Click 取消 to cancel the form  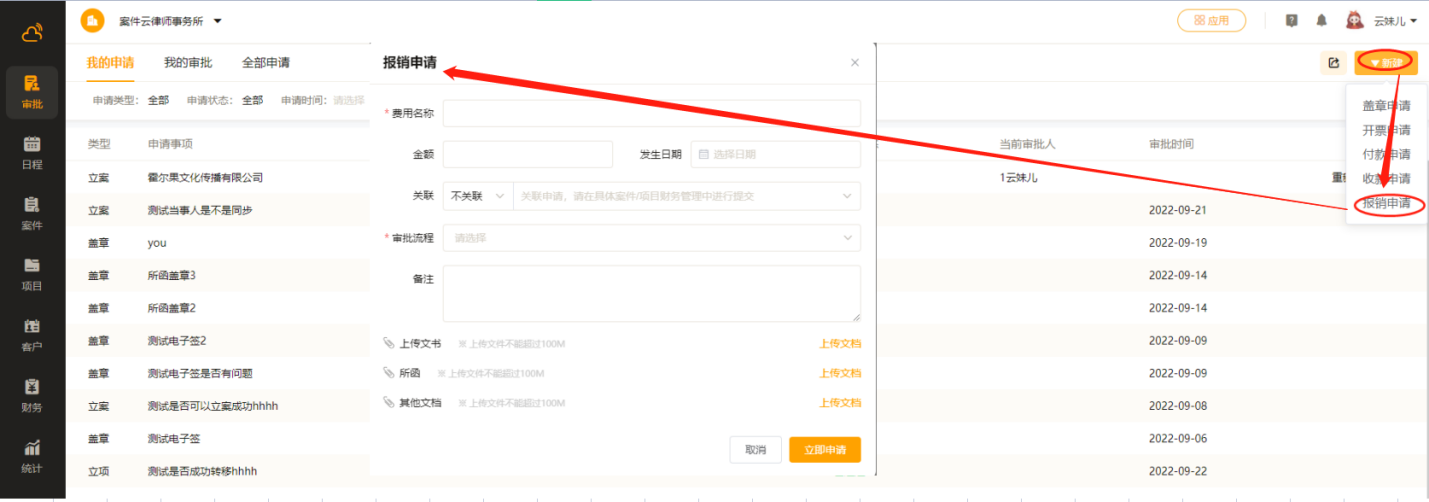[755, 450]
